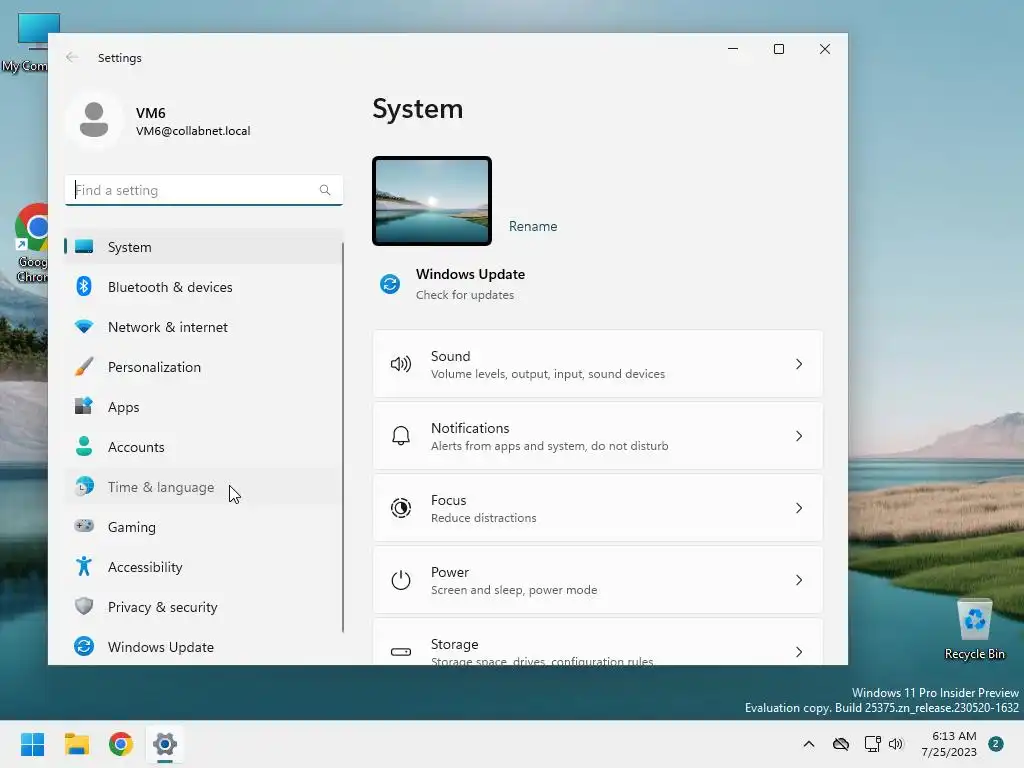The height and width of the screenshot is (768, 1024).
Task: Click Check for updates under Windows Update
Action: [465, 295]
